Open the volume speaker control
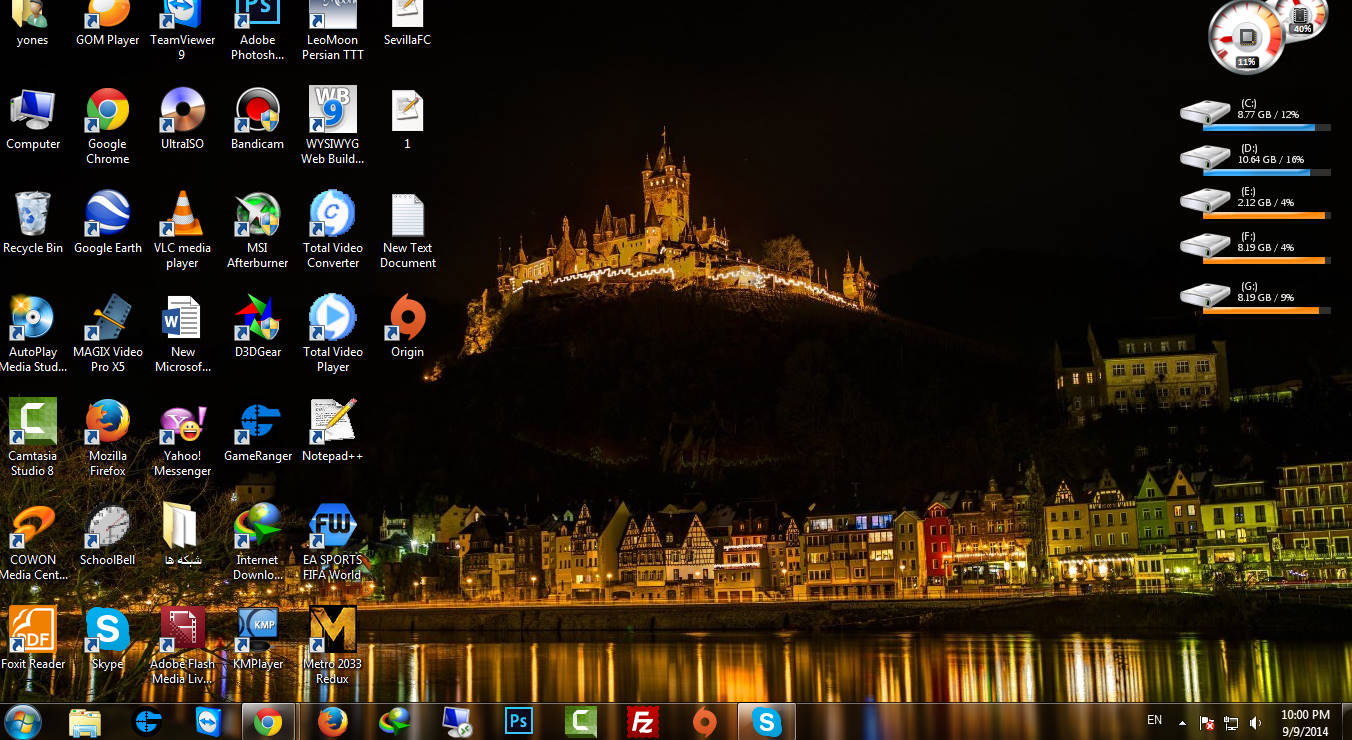1352x740 pixels. 1256,722
